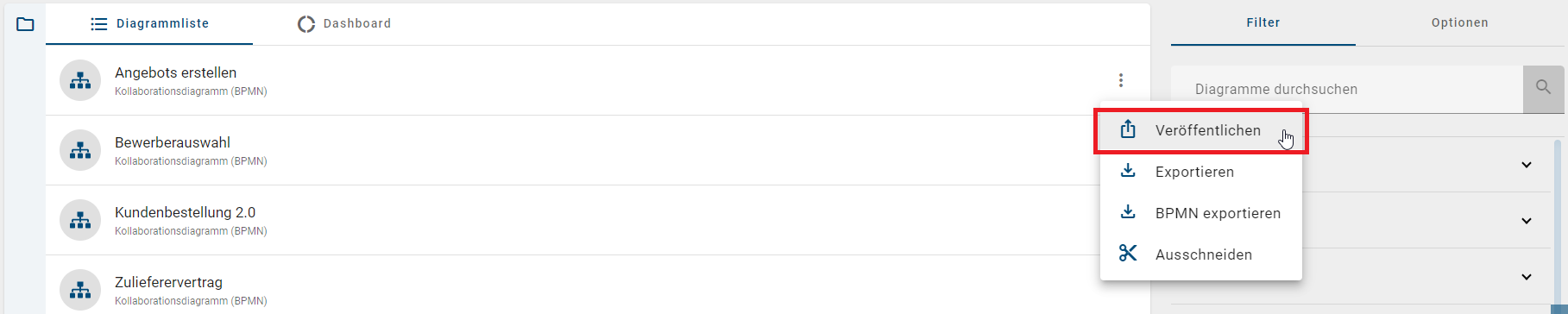Switch to the Dashboard tab
1568x314 pixels.
pyautogui.click(x=343, y=23)
